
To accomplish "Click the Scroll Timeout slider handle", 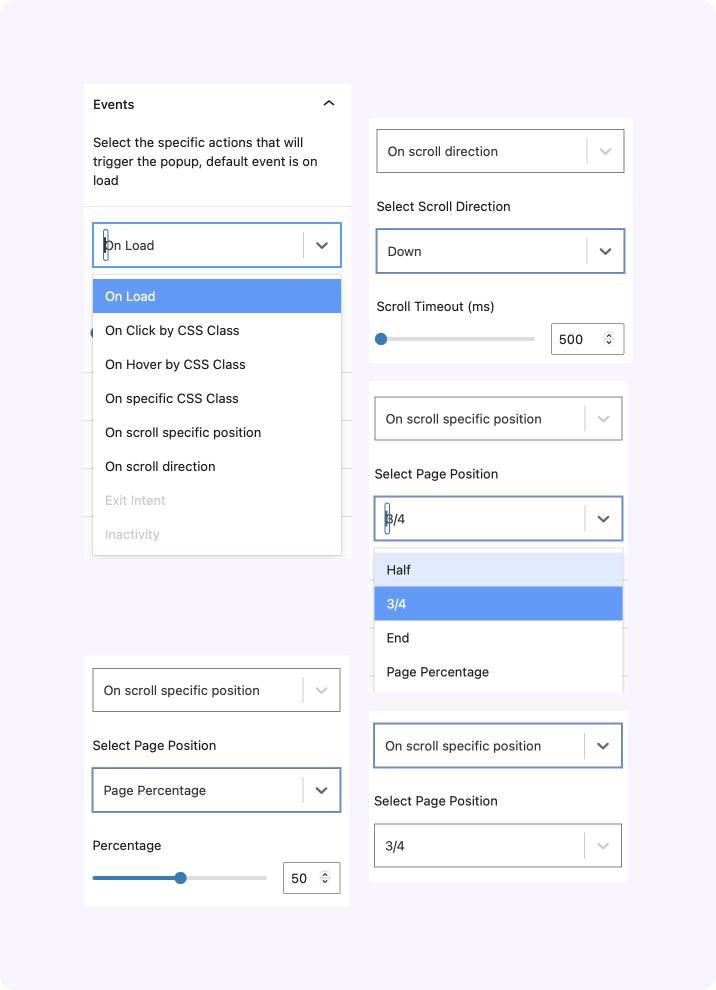I will coord(381,339).
